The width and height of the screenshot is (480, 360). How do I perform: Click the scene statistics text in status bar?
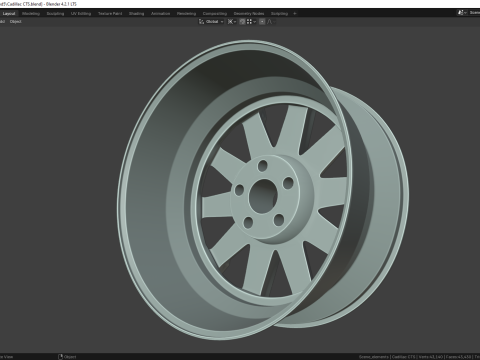(419, 357)
